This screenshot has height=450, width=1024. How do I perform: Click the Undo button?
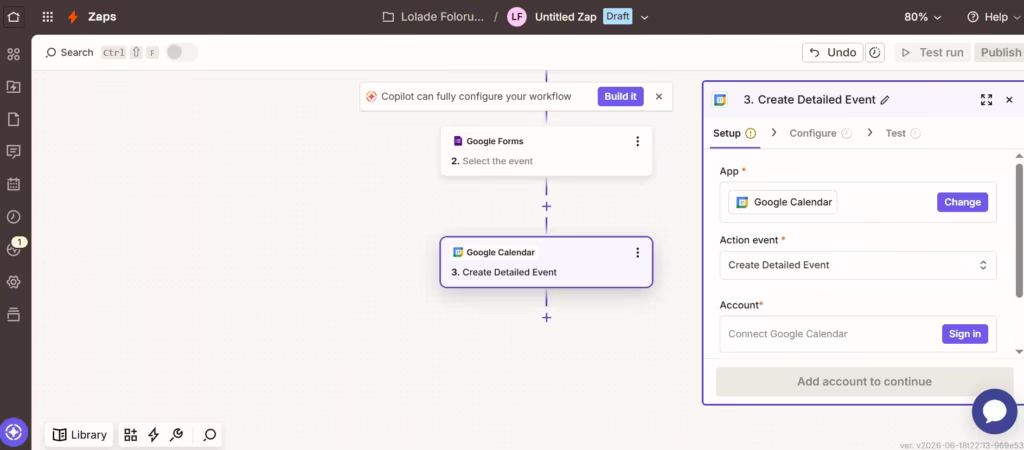(833, 52)
